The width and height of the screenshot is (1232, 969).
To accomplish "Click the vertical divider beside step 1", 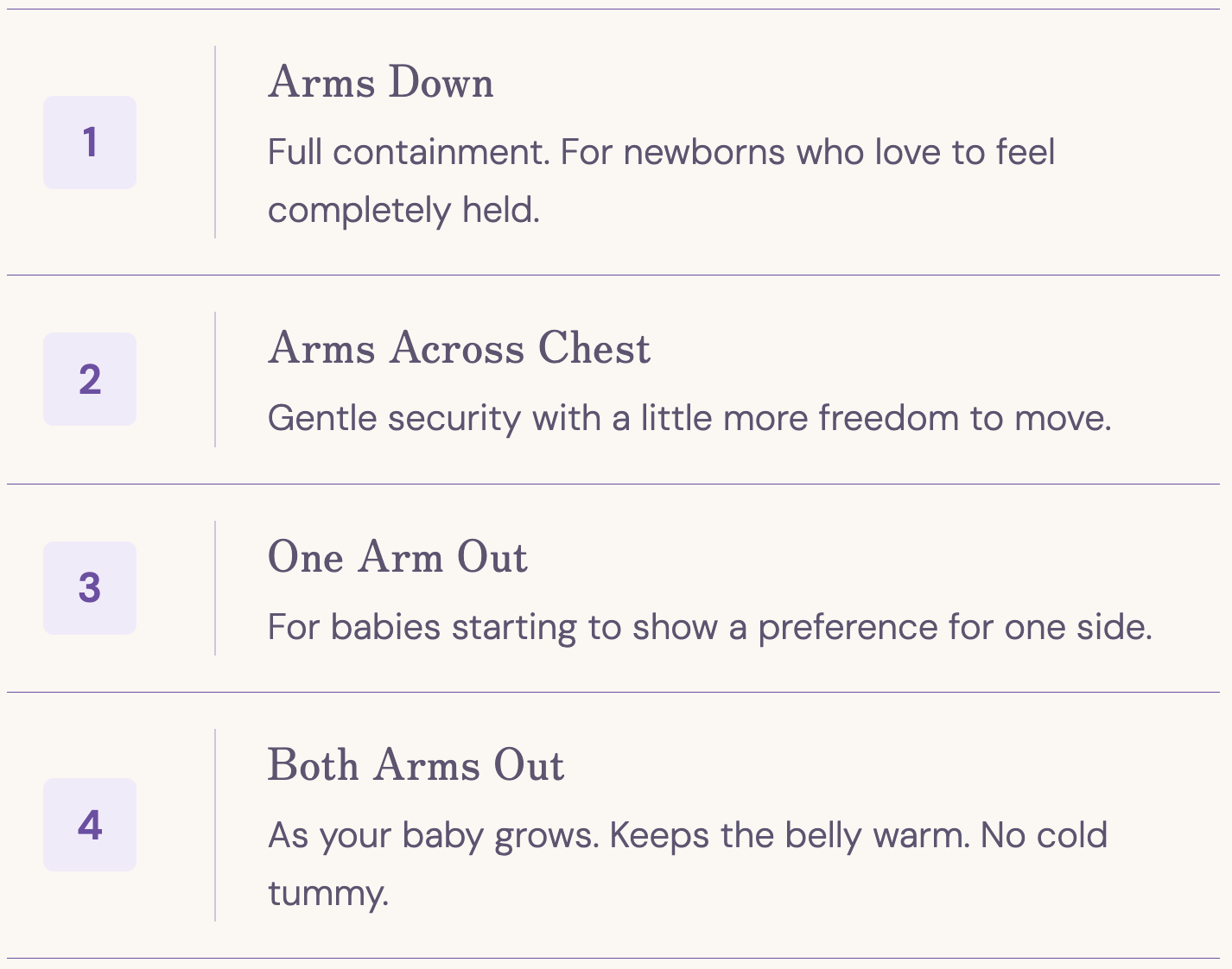I will click(x=215, y=142).
